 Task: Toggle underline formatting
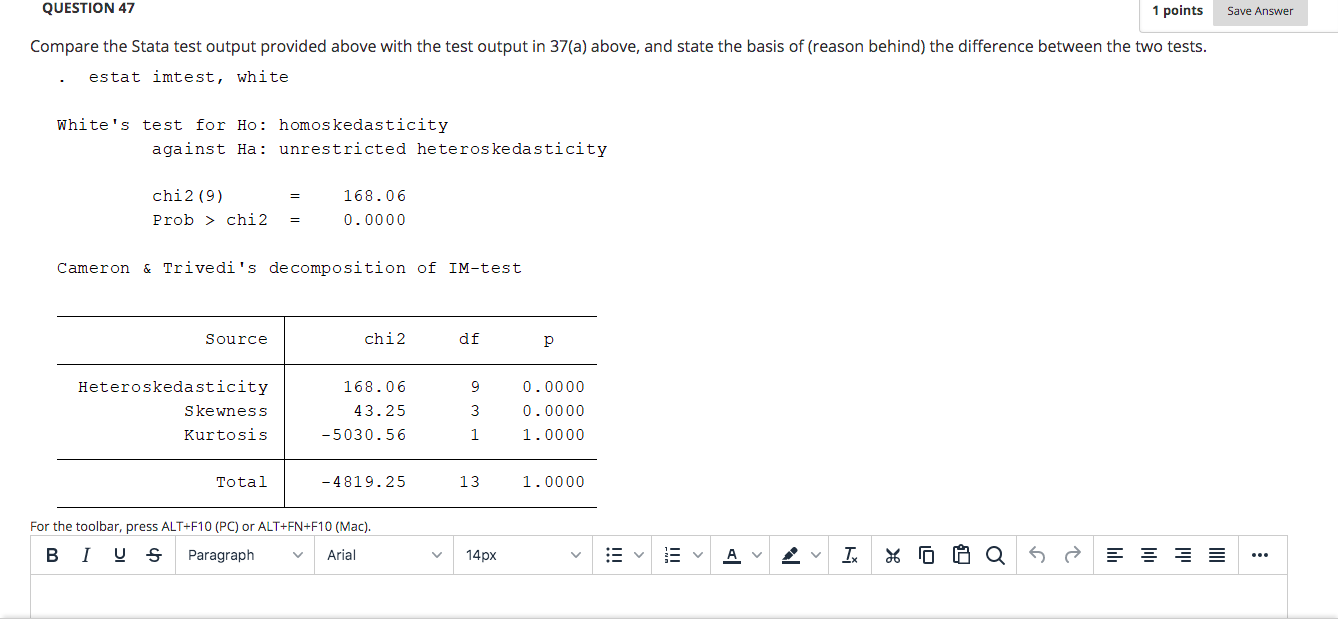click(120, 555)
